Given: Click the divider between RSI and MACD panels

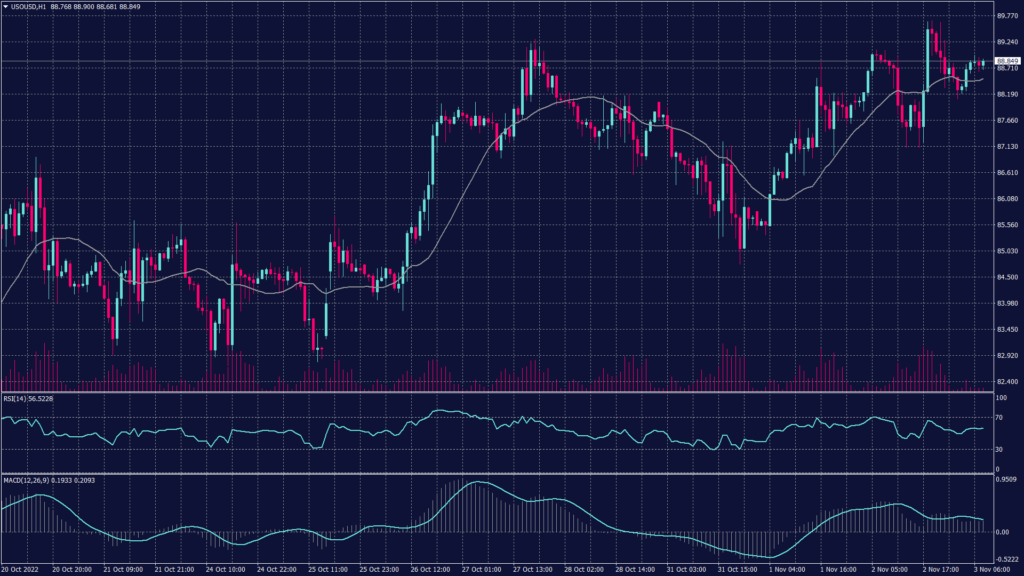Looking at the screenshot, I should 500,474.
